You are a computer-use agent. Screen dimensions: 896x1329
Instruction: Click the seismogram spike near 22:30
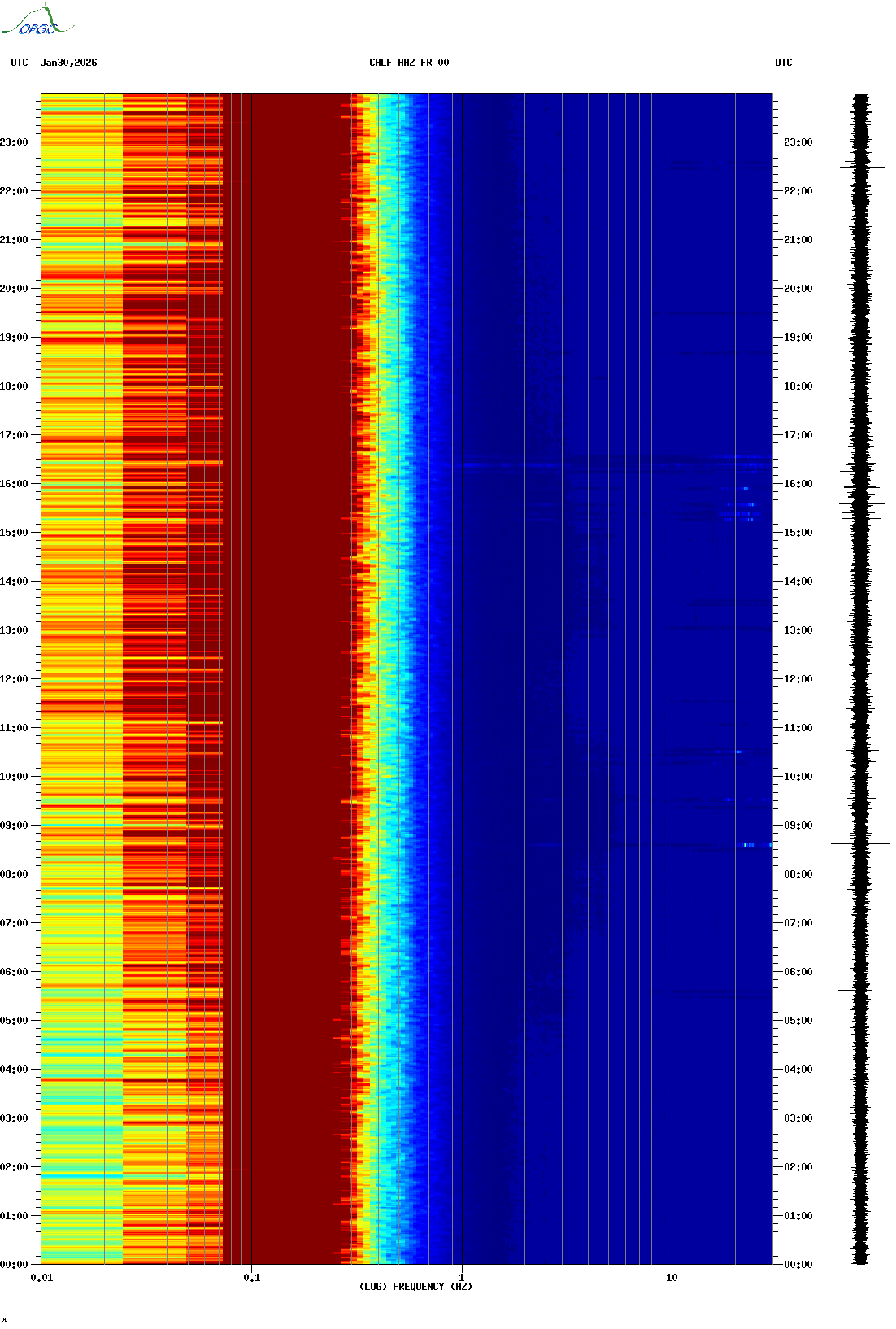pyautogui.click(x=862, y=167)
